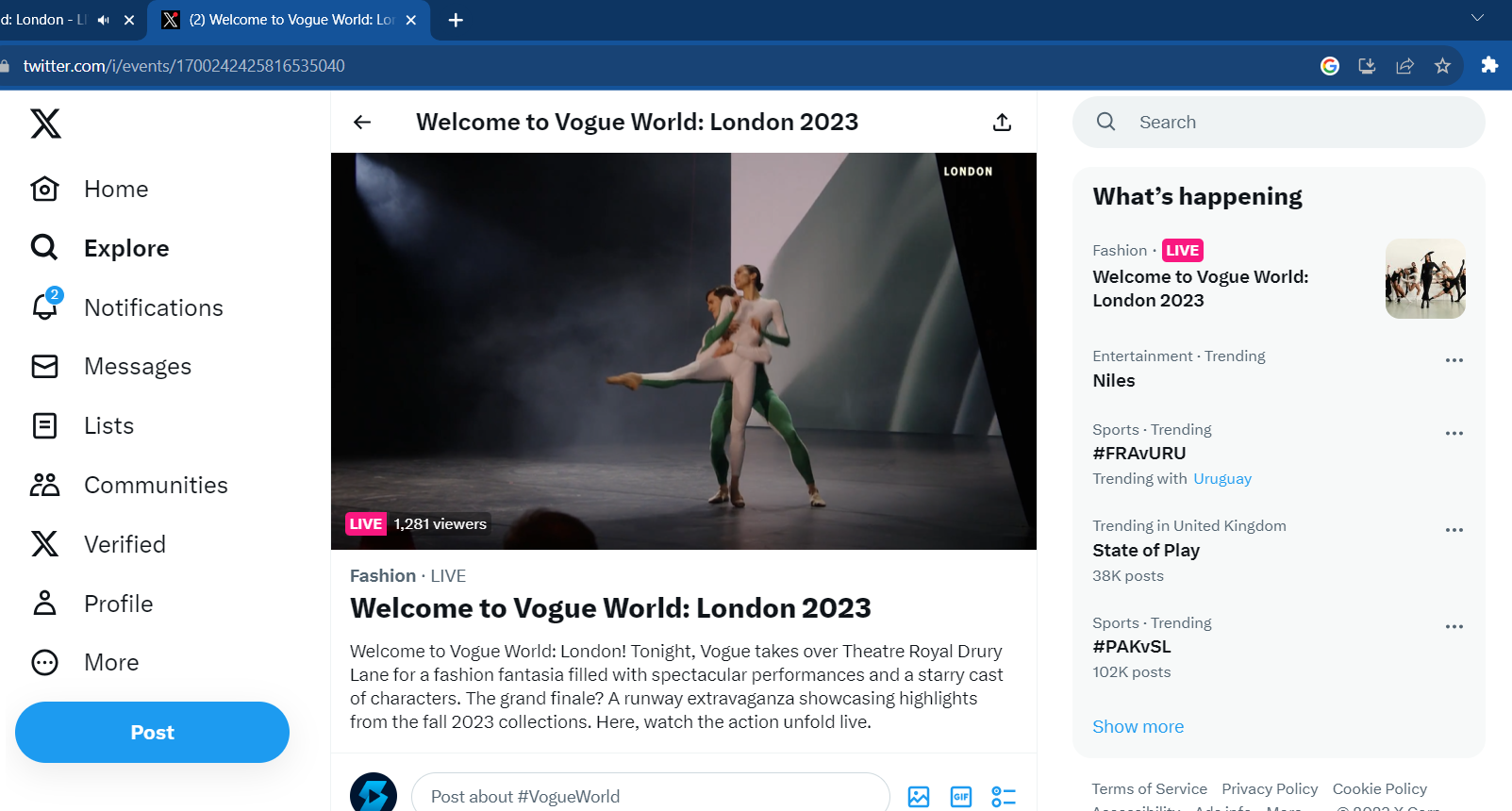Open the browser extensions puzzle icon
Viewport: 1512px width, 811px height.
pyautogui.click(x=1489, y=65)
